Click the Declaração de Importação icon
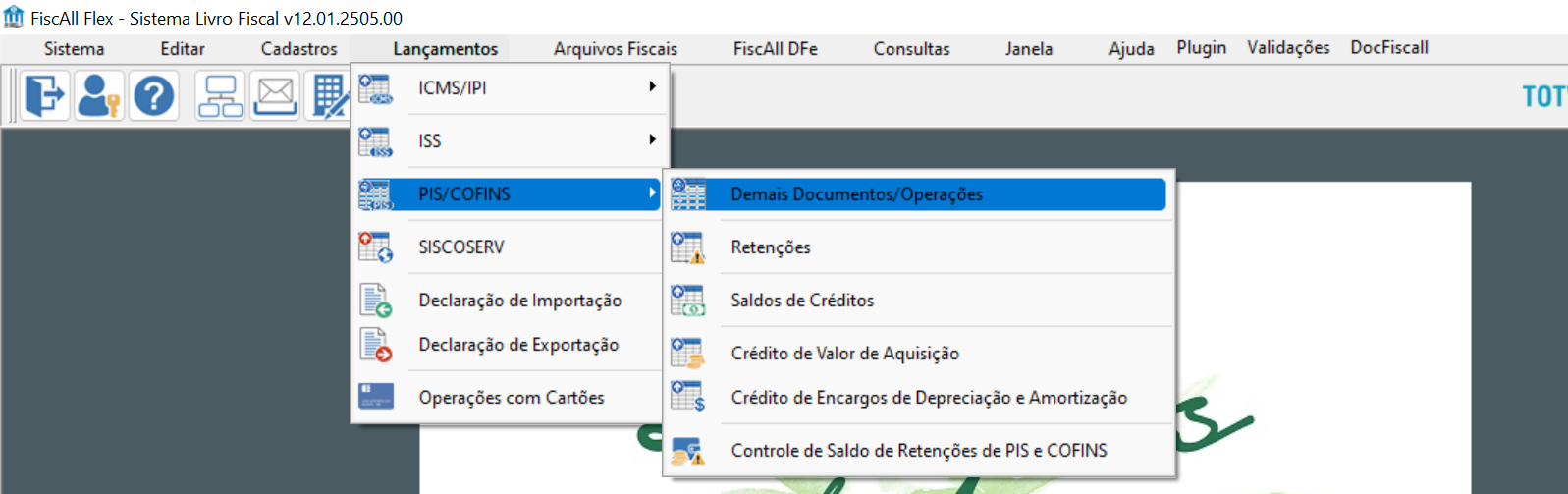Viewport: 1568px width, 494px height. (375, 301)
